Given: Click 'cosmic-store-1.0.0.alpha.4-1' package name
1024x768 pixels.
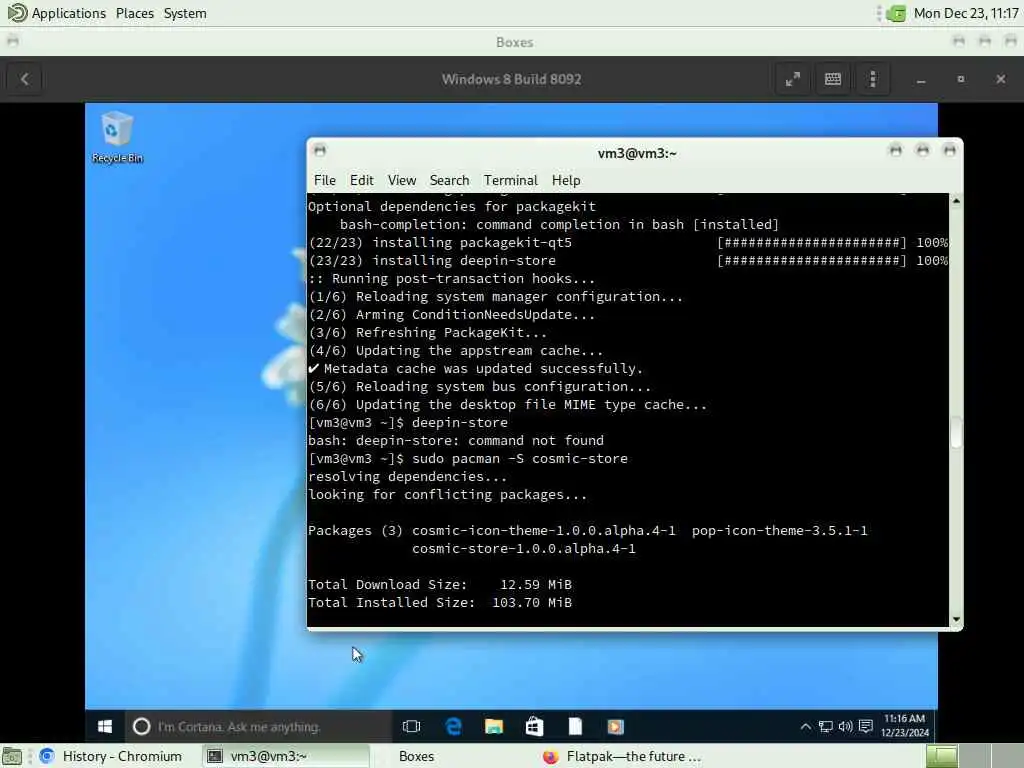Looking at the screenshot, I should [x=524, y=549].
